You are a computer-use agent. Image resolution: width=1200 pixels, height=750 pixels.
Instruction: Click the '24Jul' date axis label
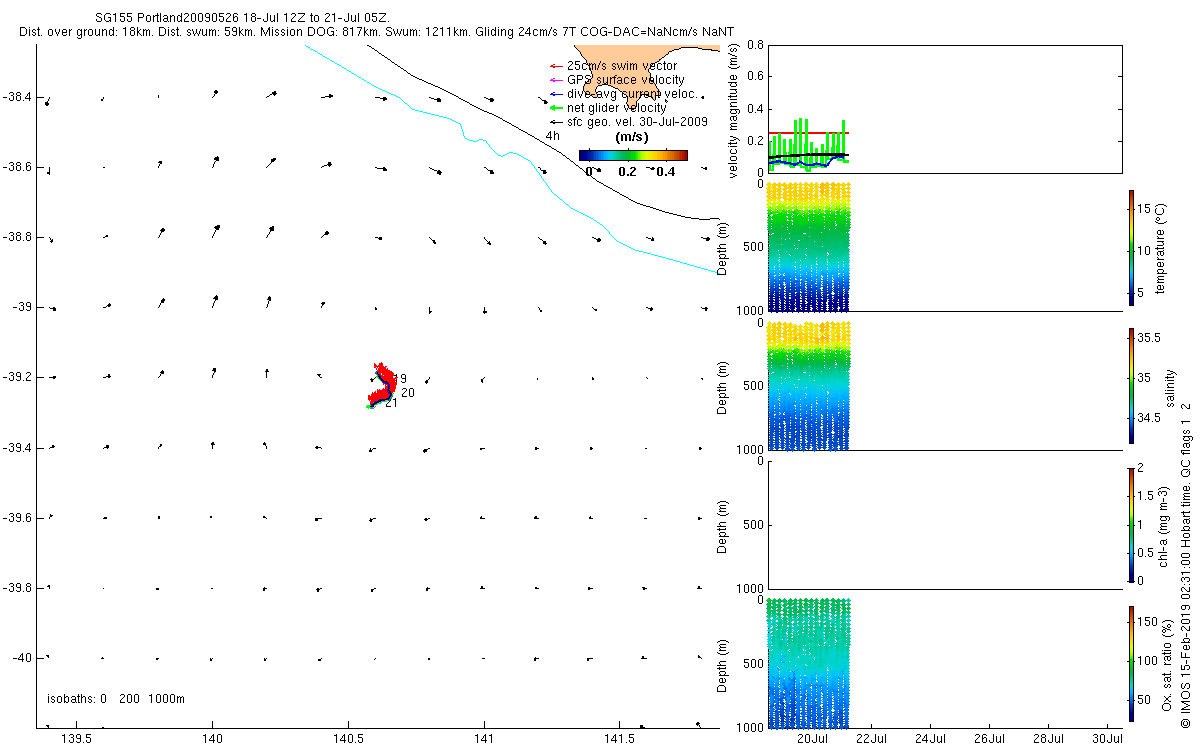(x=931, y=739)
